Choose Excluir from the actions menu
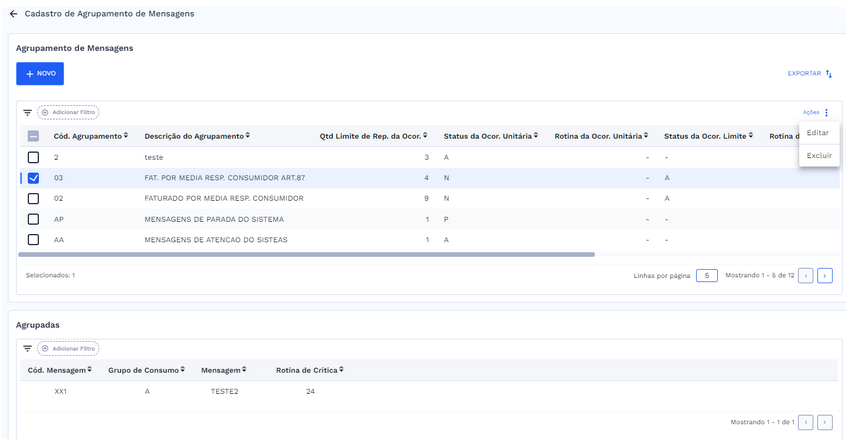The height and width of the screenshot is (439, 846). tap(819, 156)
